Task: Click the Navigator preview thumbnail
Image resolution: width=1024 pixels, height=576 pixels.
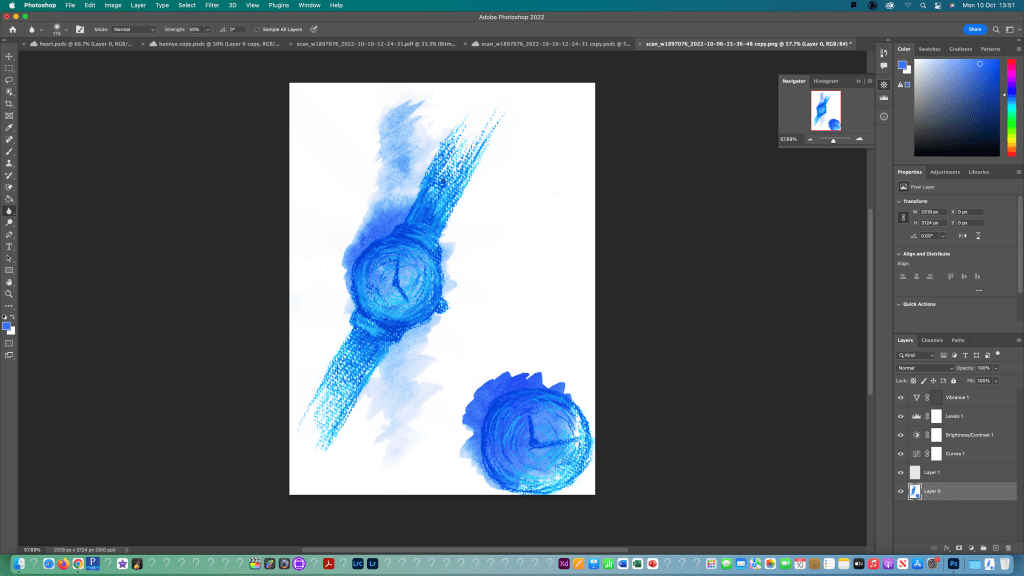Action: 826,110
